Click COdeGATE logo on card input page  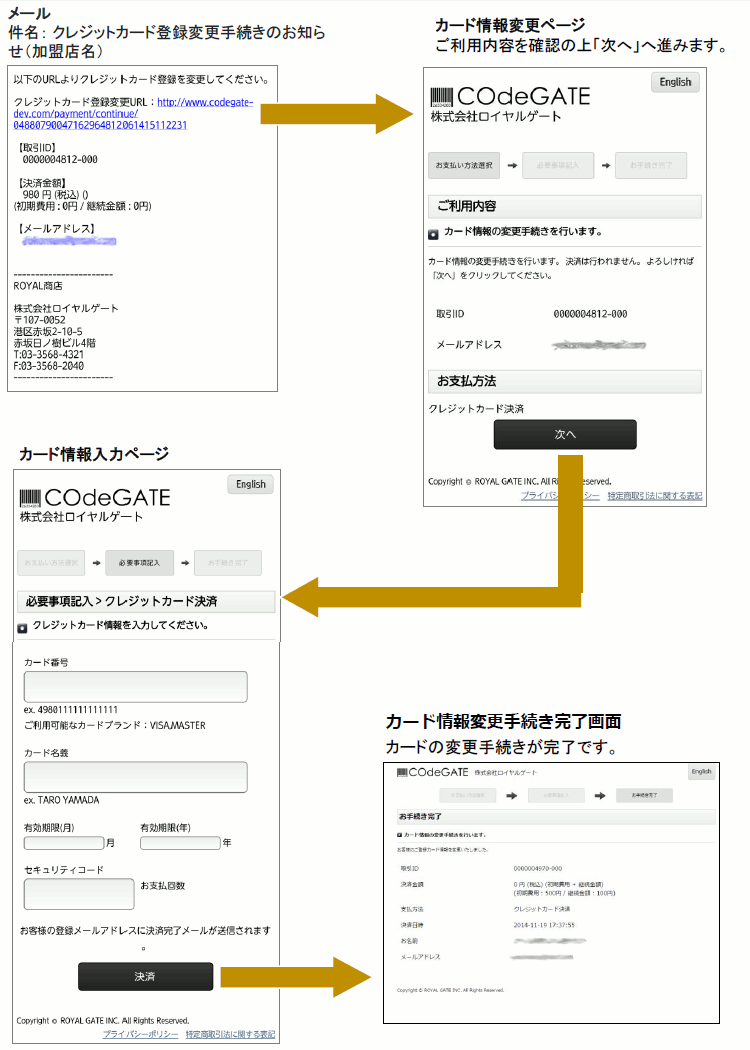pos(95,498)
